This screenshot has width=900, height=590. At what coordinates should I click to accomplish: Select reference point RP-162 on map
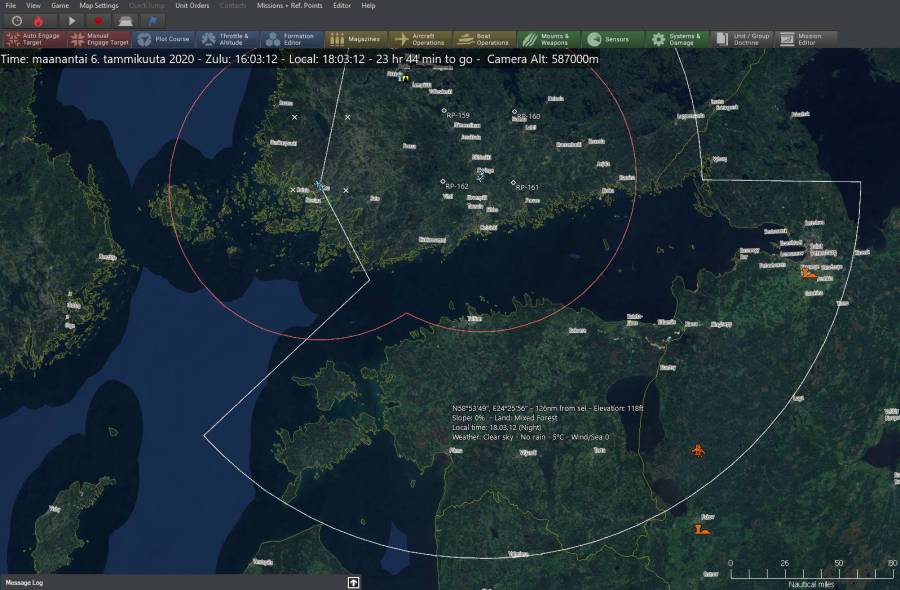point(443,182)
